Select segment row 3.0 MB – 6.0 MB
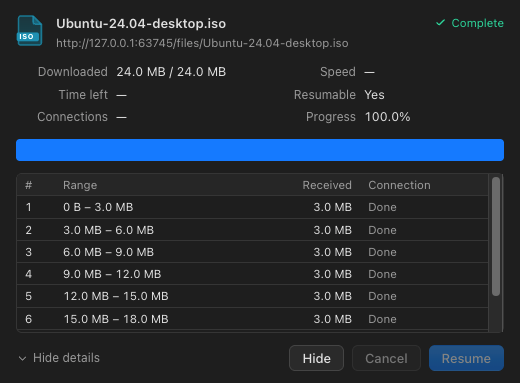 [253, 230]
